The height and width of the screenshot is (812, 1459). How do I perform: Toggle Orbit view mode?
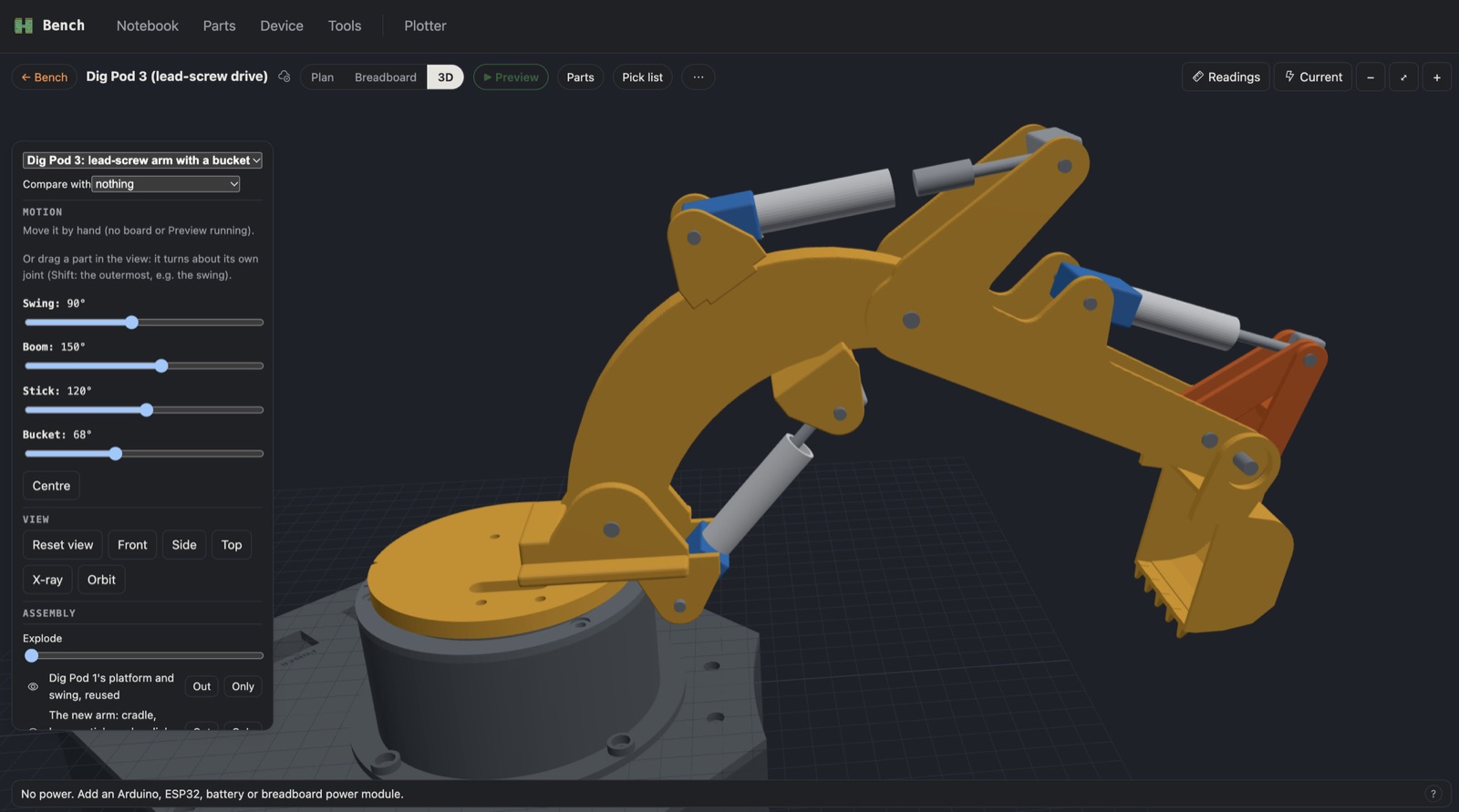pyautogui.click(x=101, y=580)
